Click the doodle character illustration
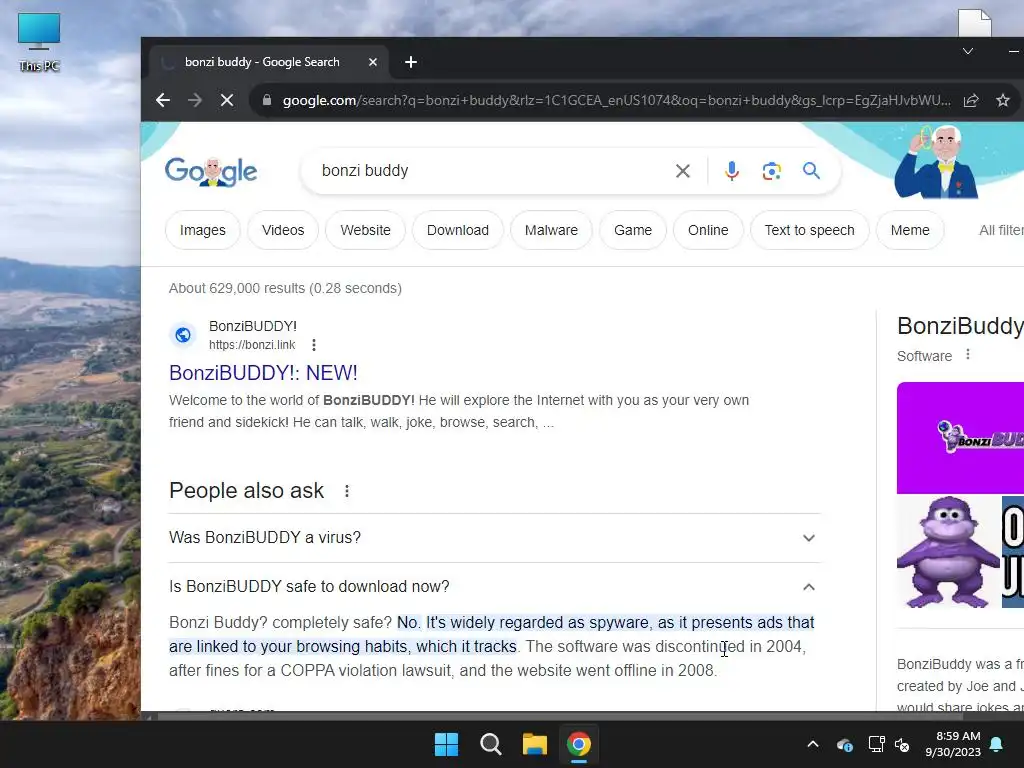 [x=936, y=162]
